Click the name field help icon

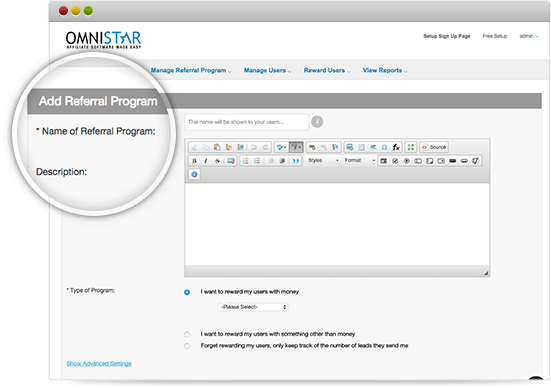click(317, 122)
